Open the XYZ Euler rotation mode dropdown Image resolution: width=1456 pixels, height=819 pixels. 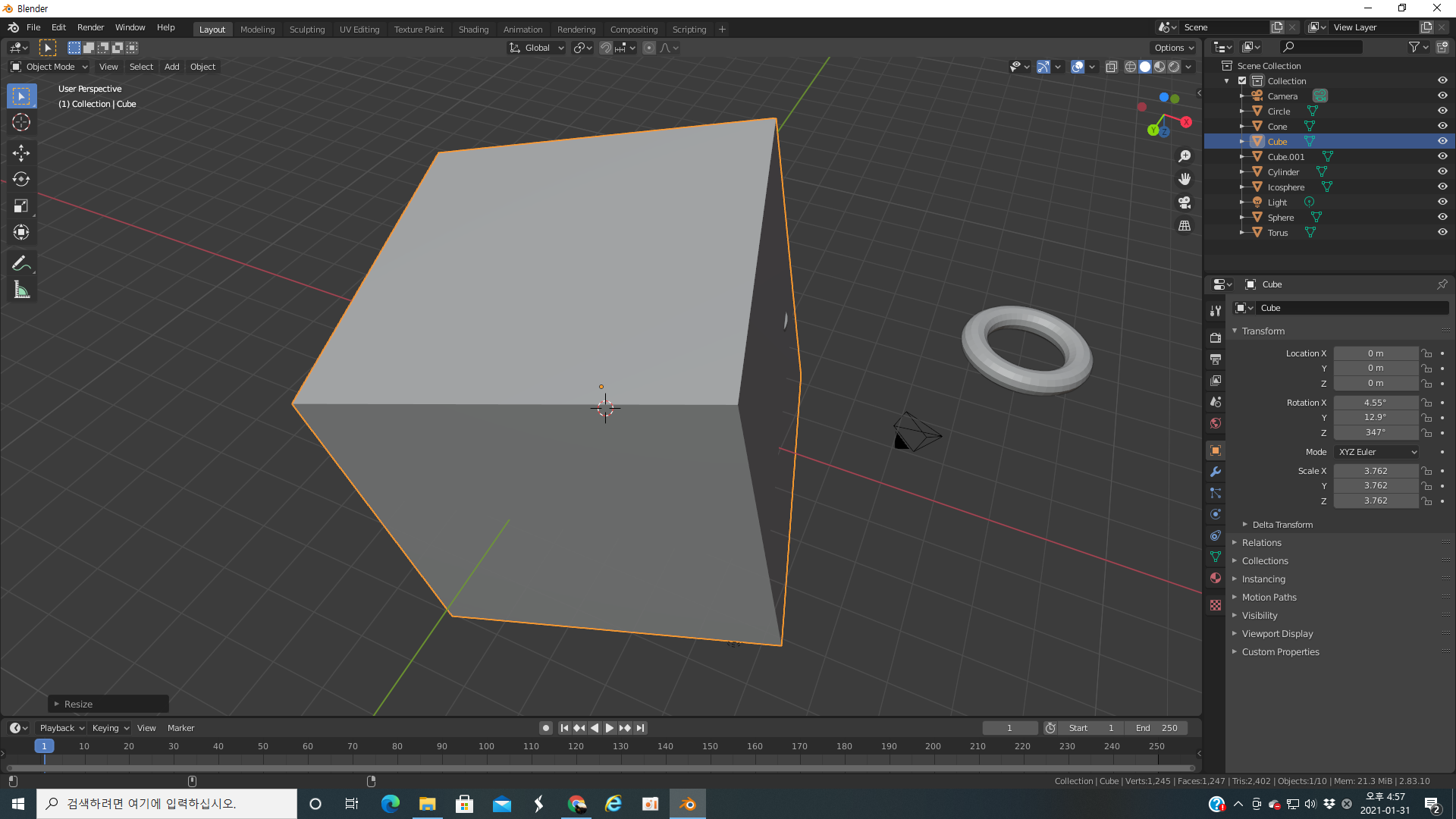pos(1376,452)
